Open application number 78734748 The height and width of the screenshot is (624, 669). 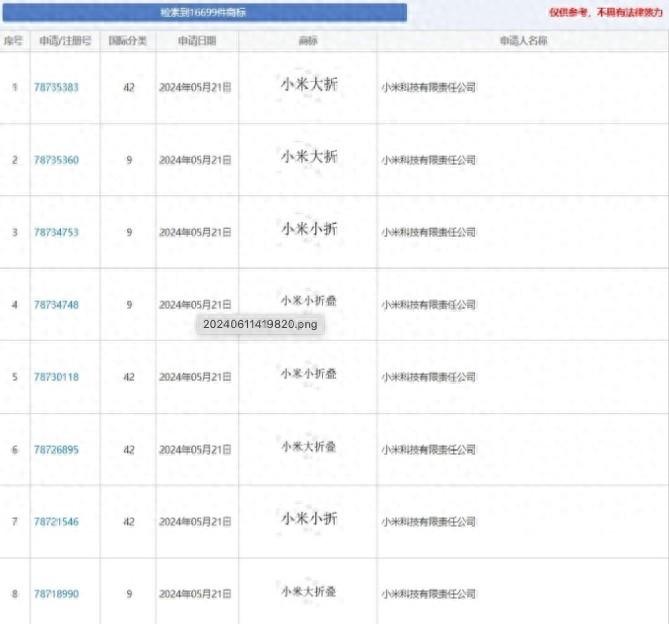[x=56, y=305]
